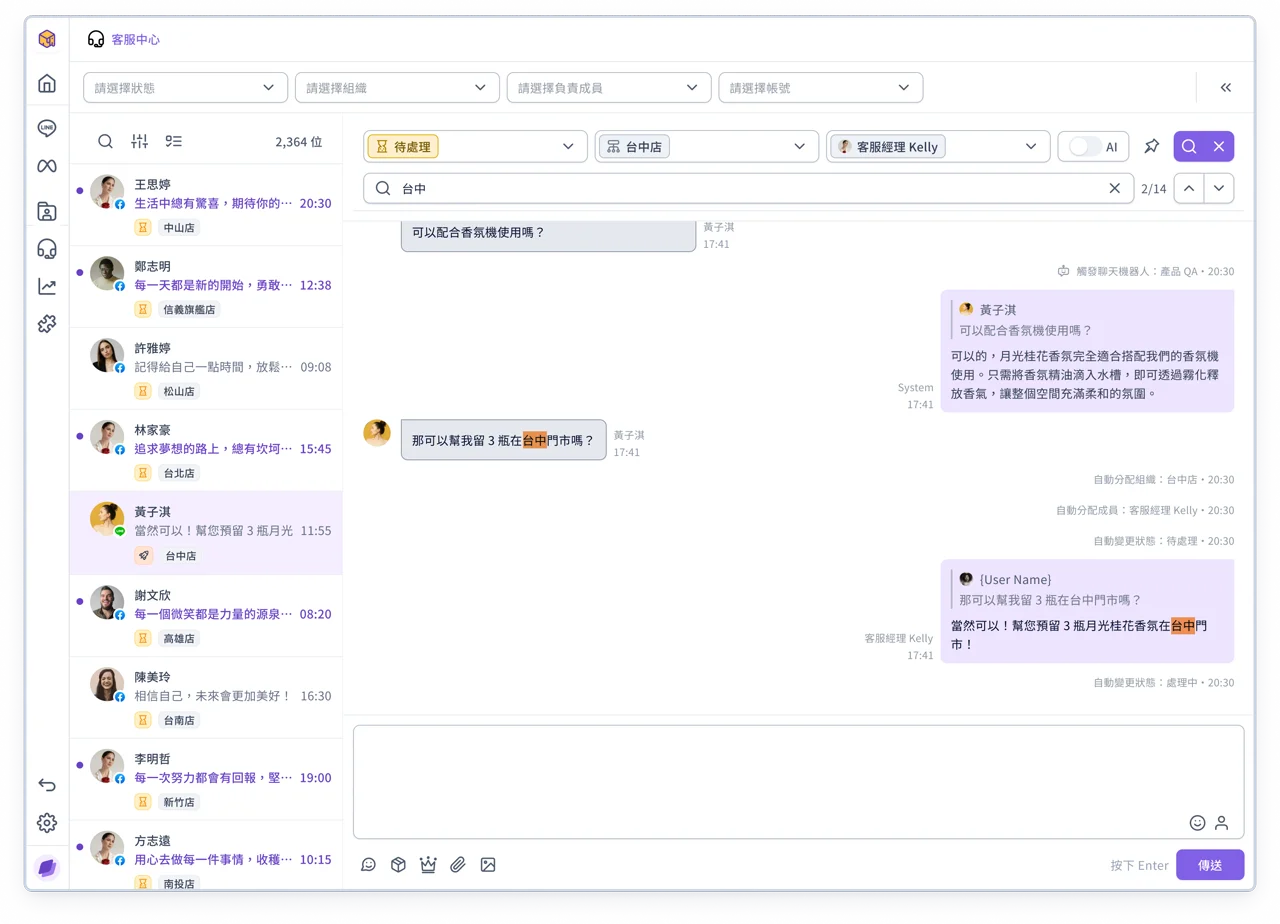Select the 王思婷 conversation
Image resolution: width=1280 pixels, height=924 pixels.
tap(206, 205)
